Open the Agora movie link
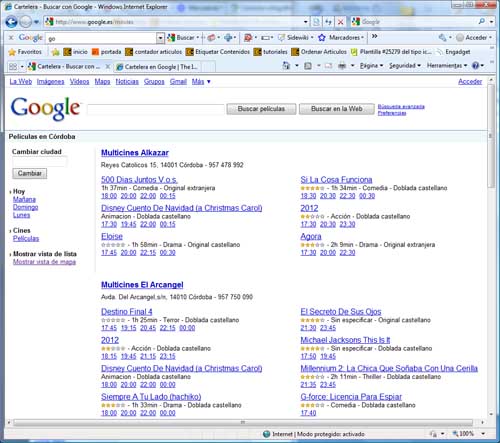 311,236
